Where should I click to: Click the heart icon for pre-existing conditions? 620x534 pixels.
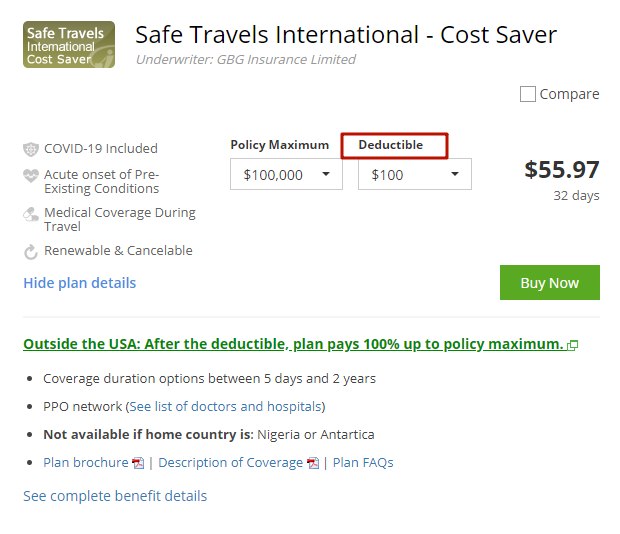point(31,175)
